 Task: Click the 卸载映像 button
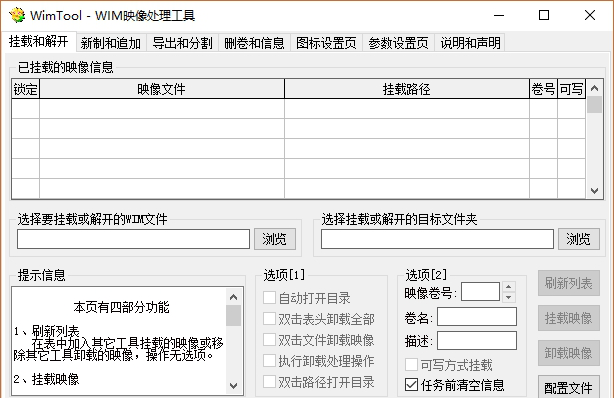click(x=569, y=353)
